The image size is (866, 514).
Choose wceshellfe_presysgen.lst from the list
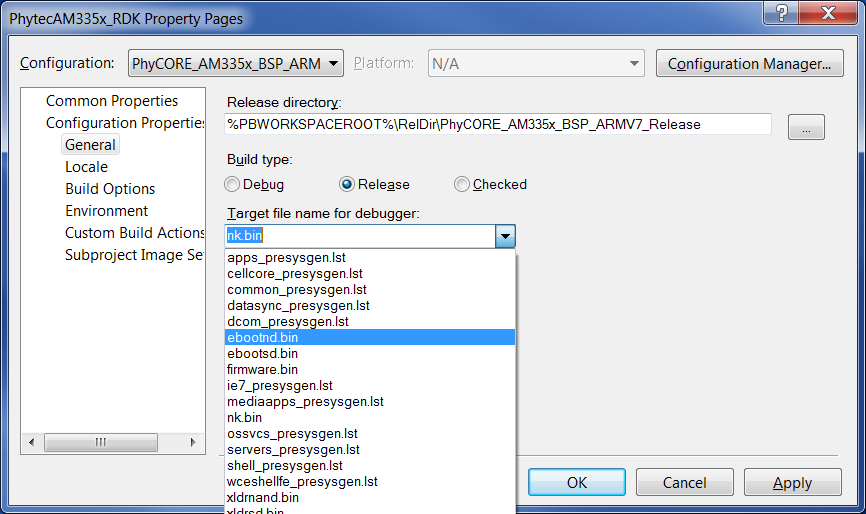point(370,481)
